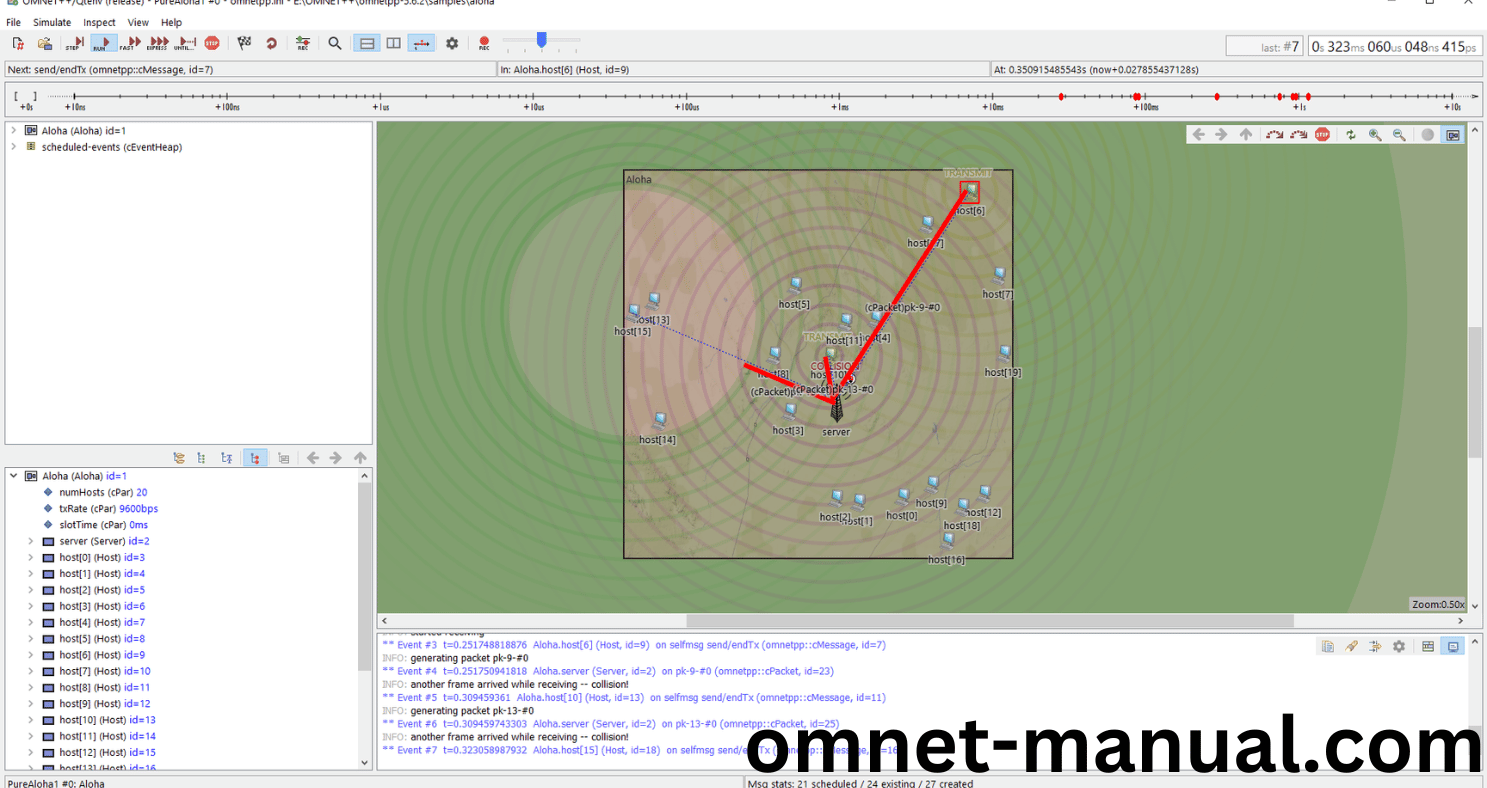The image size is (1487, 788).
Task: Expand the host[12] tree node
Action: click(x=31, y=752)
